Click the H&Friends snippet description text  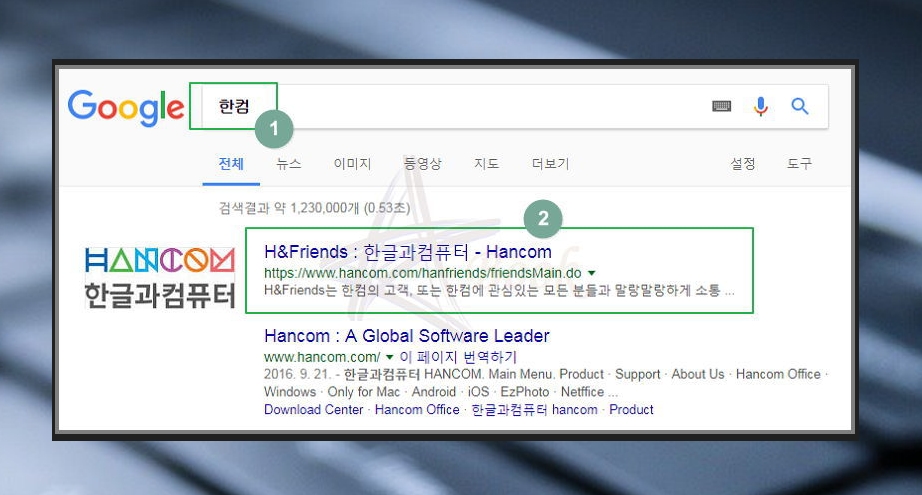point(499,290)
